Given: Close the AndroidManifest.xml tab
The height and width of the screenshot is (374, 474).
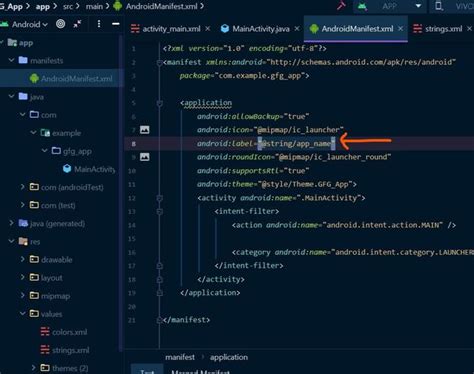Looking at the screenshot, I should (x=400, y=29).
